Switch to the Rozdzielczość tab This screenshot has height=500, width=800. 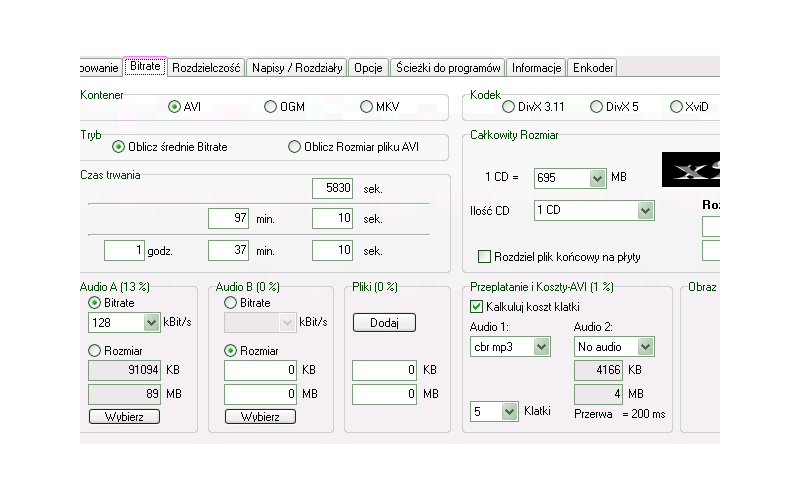206,68
